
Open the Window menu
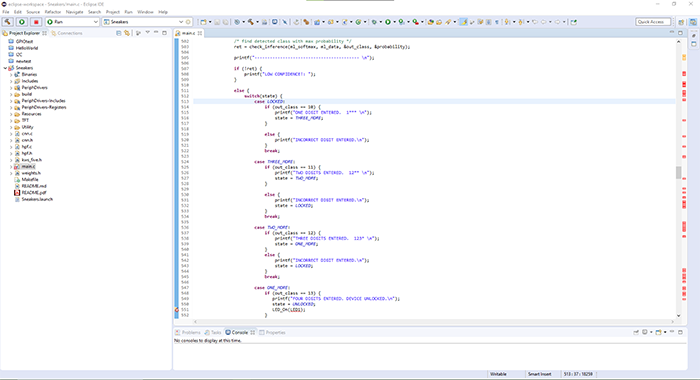pos(145,12)
